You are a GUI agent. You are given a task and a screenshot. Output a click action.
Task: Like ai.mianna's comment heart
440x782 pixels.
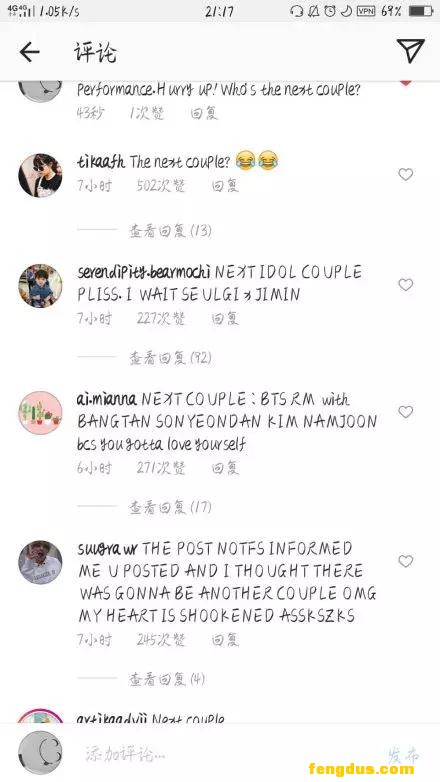(x=406, y=412)
